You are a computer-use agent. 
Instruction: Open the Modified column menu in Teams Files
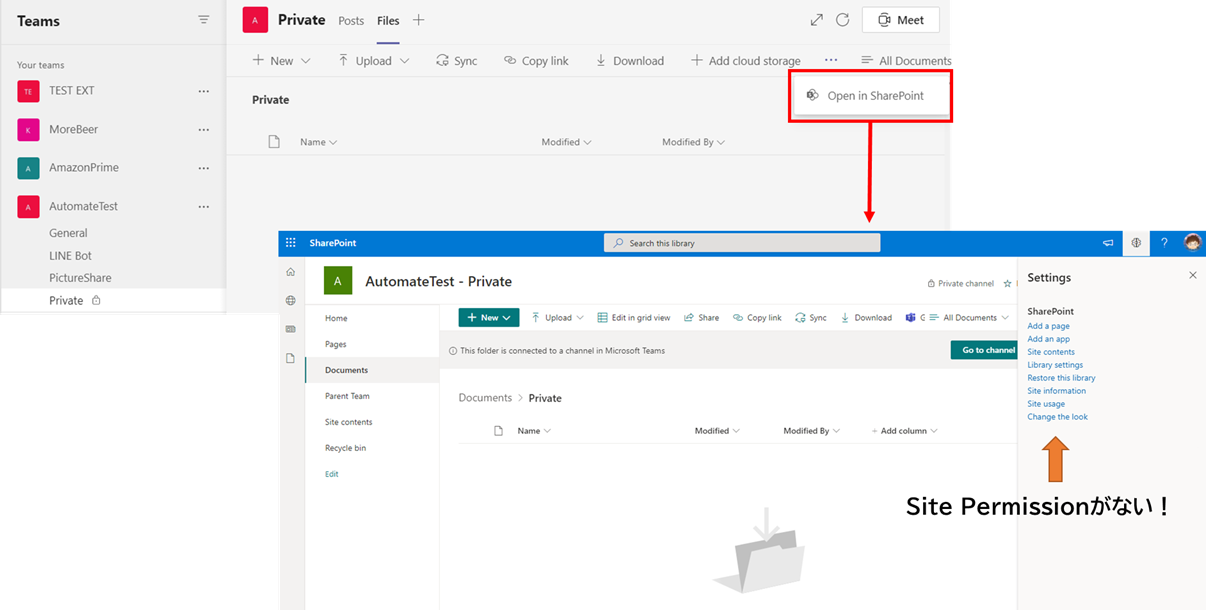pos(566,142)
